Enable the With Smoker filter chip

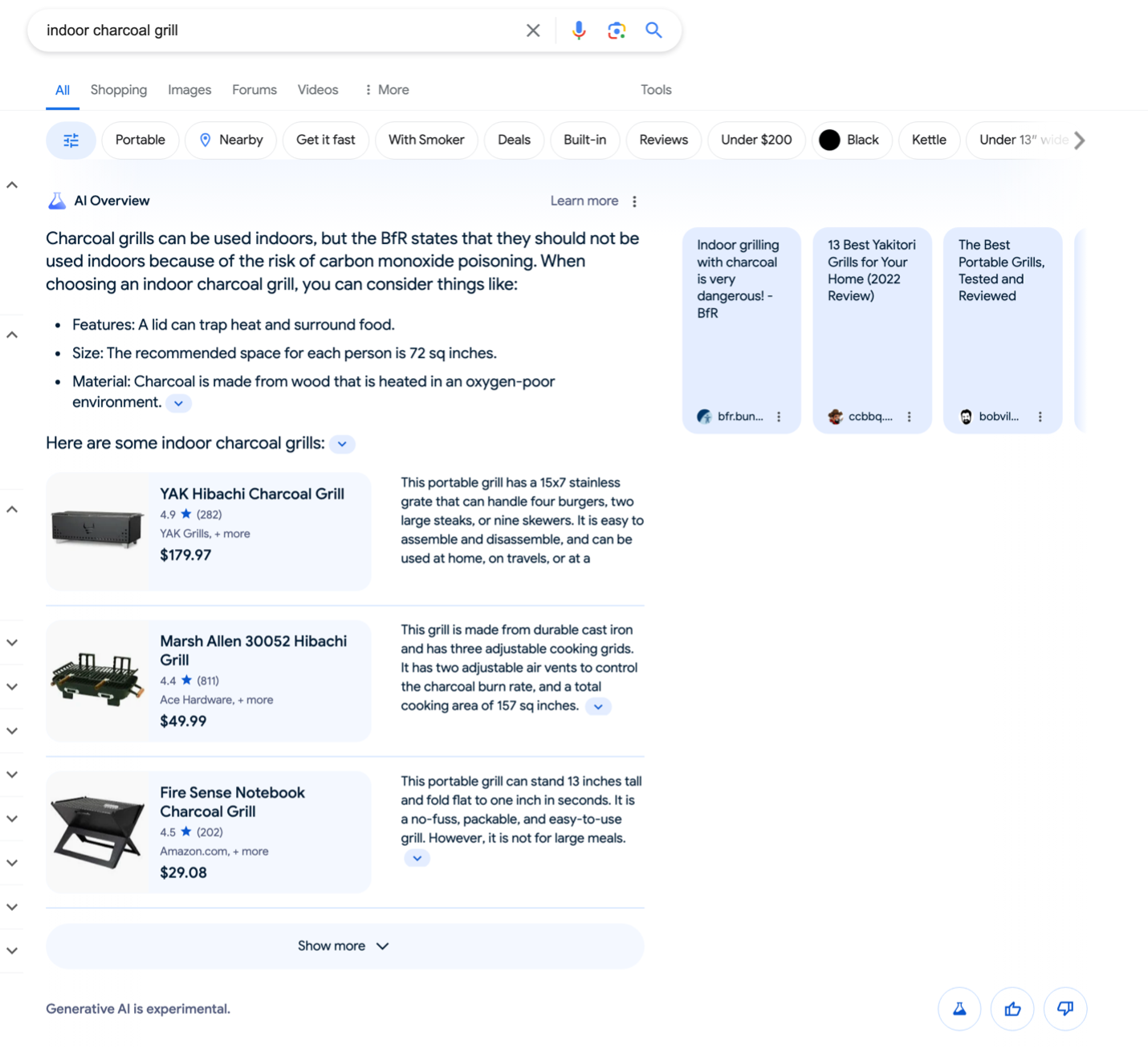pos(425,140)
